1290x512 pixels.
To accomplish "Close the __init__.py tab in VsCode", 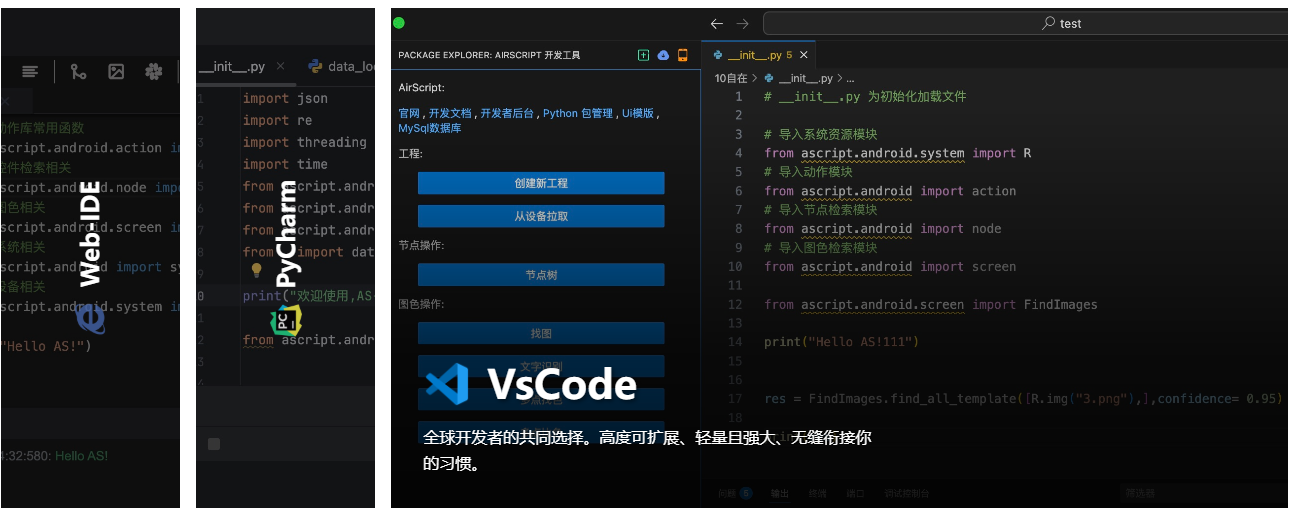I will pyautogui.click(x=804, y=55).
